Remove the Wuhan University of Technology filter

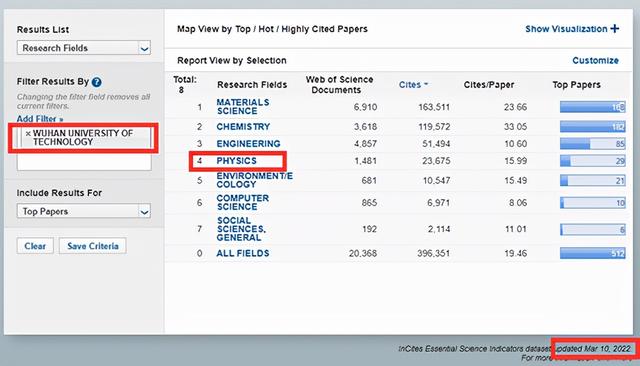28,133
